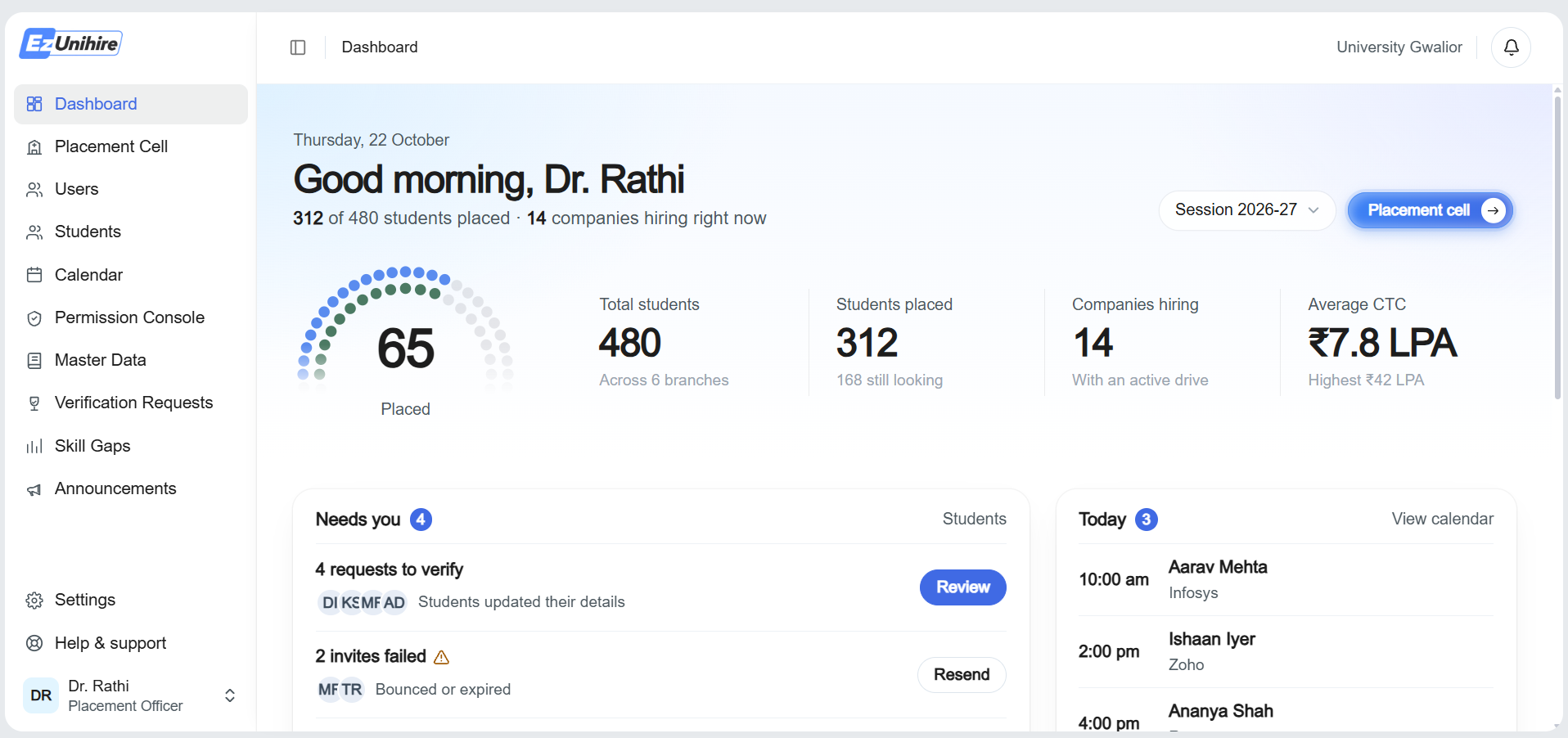Click the Companies hiring 14 stat

(x=1139, y=342)
